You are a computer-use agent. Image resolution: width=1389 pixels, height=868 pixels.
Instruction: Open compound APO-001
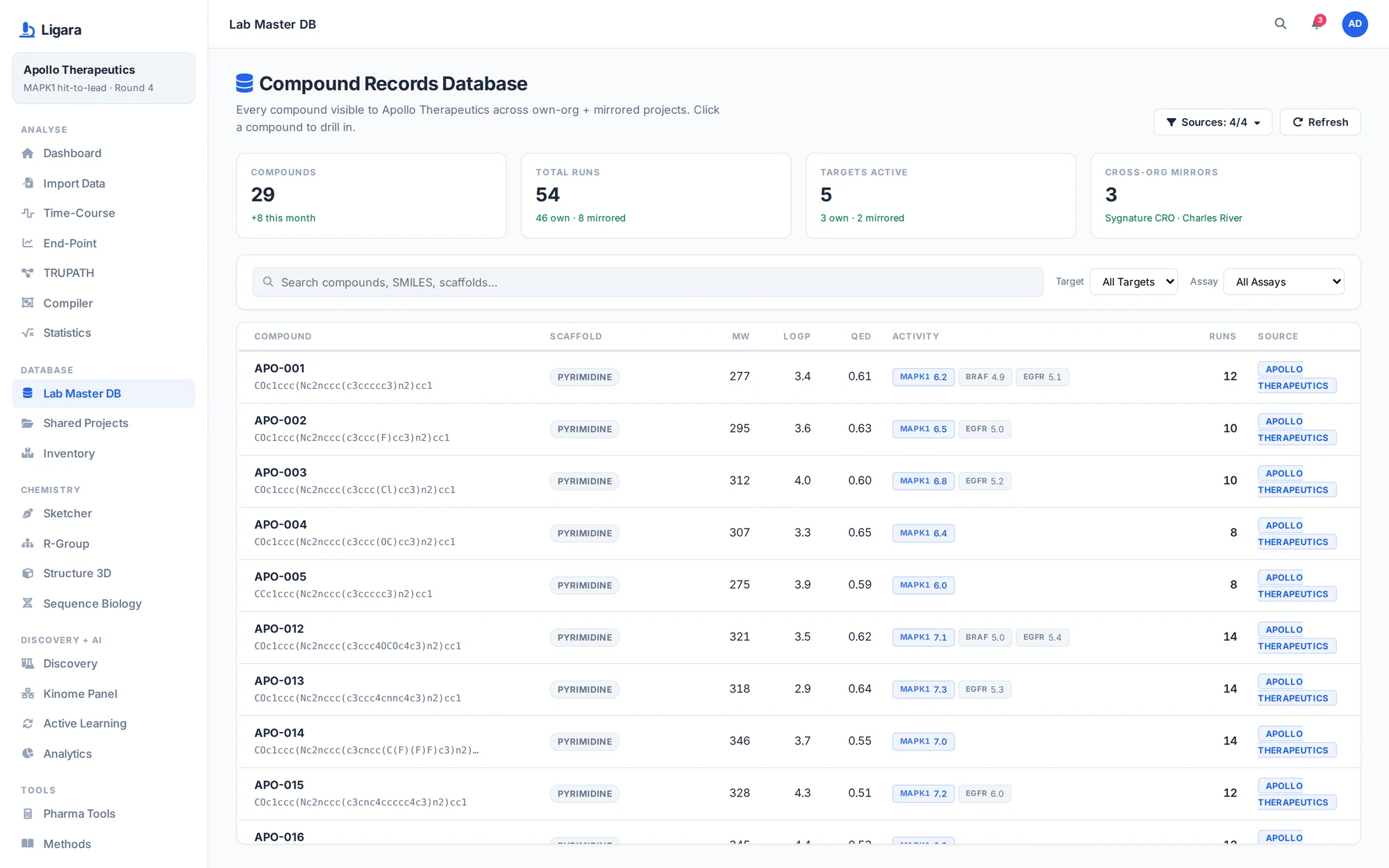coord(279,369)
